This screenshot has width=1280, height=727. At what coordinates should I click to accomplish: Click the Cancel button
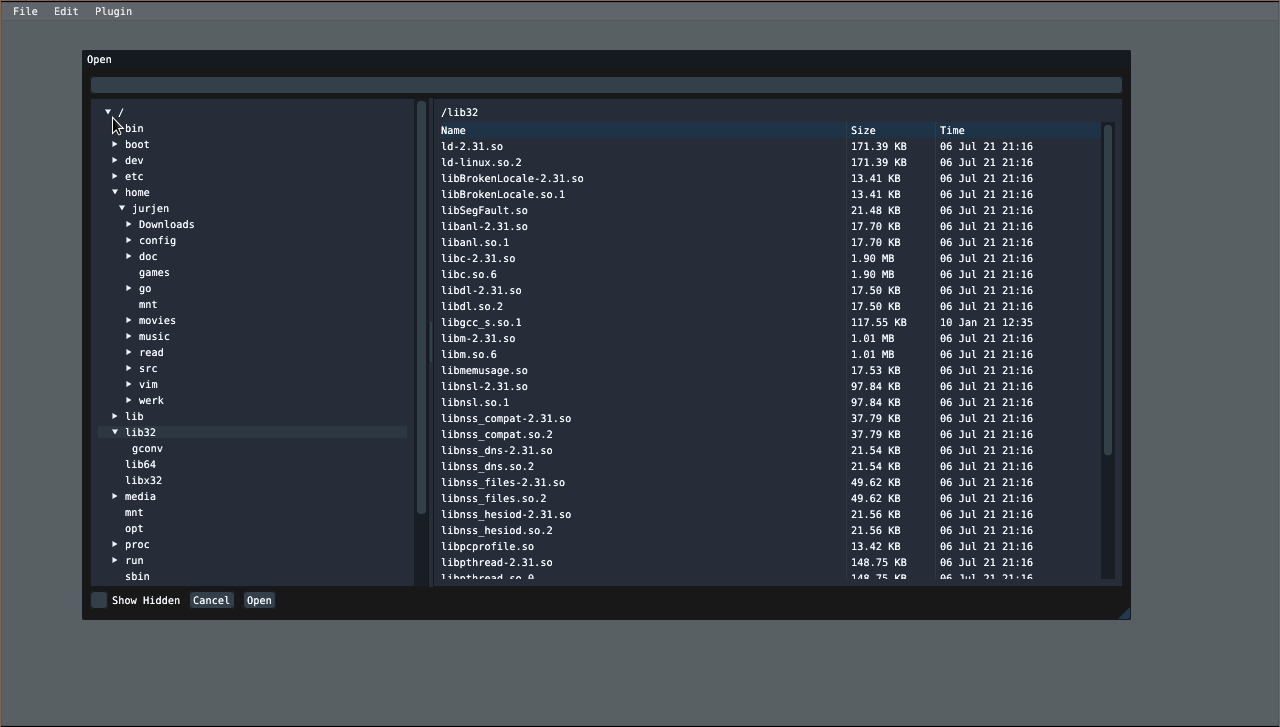(211, 600)
